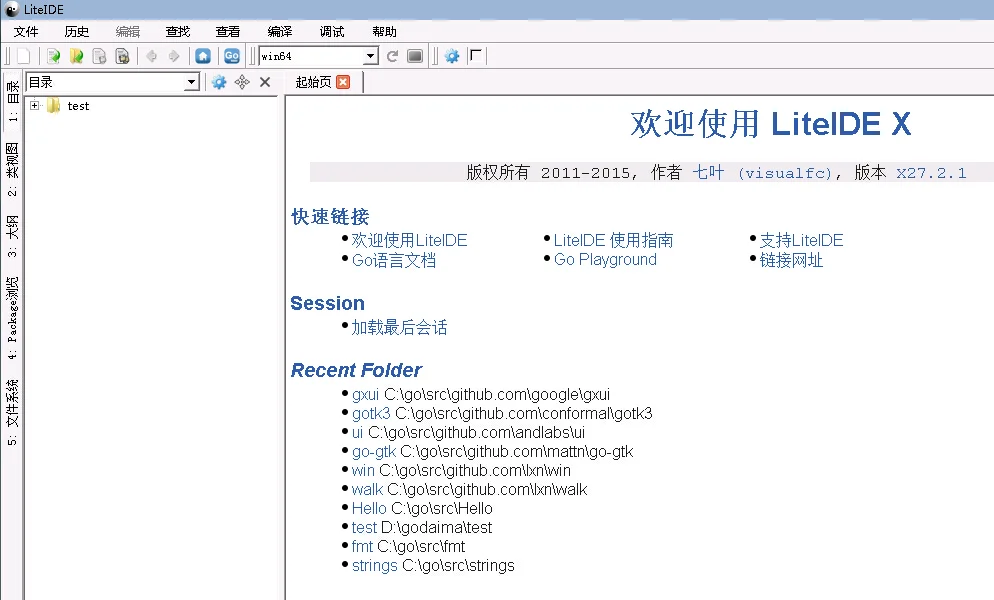
Task: Click the side panel gear settings icon
Action: click(x=219, y=82)
